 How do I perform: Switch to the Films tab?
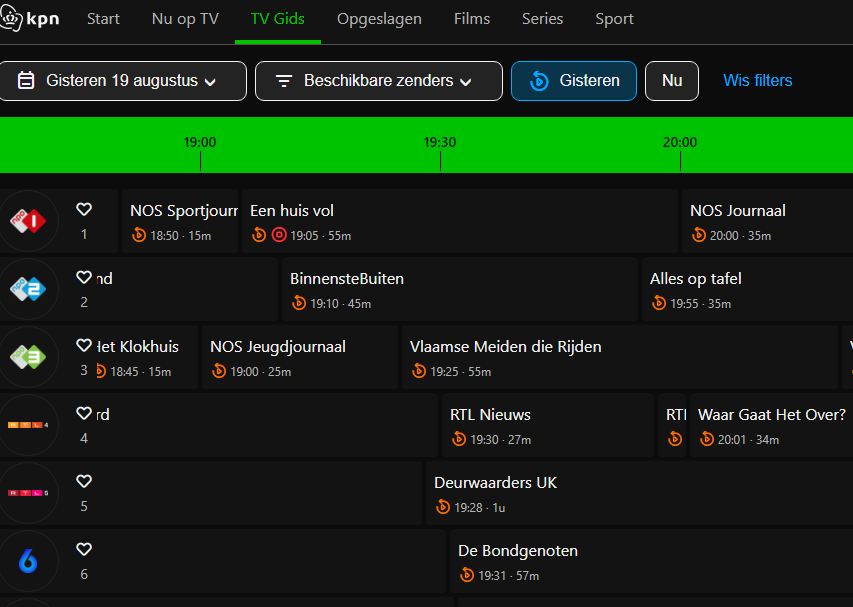[x=472, y=19]
